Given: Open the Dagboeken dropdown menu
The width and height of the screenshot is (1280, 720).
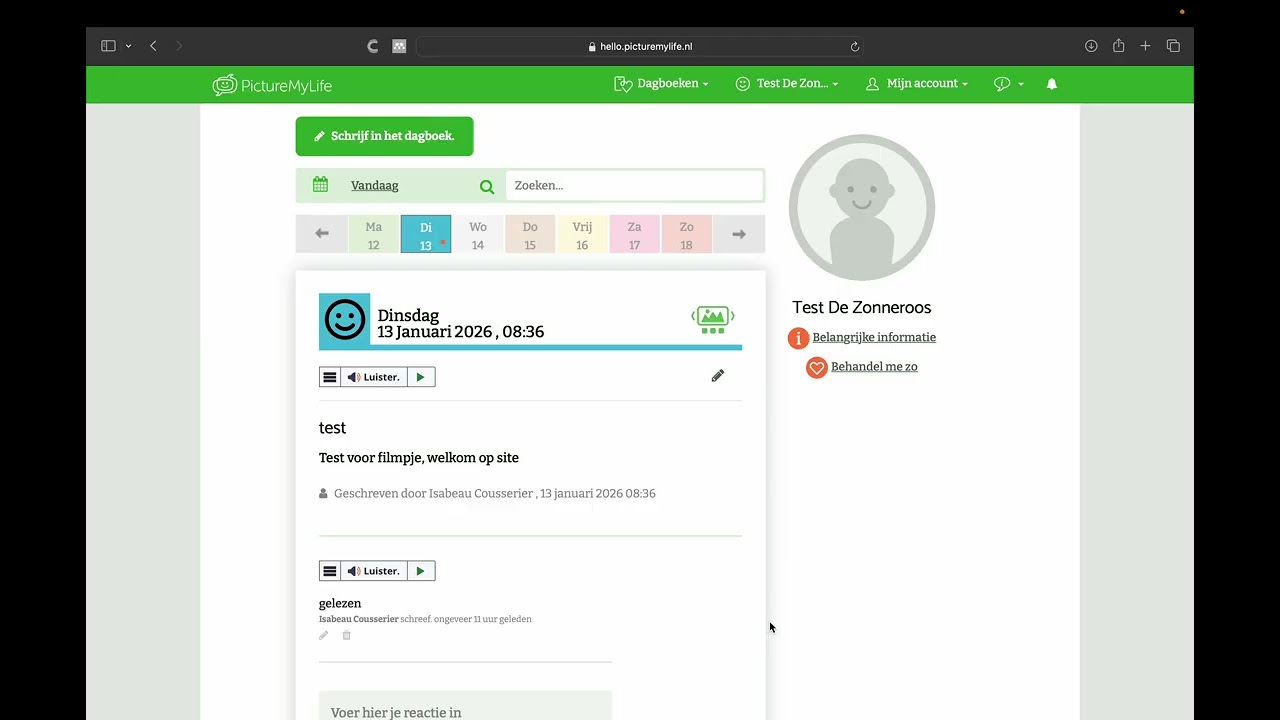Looking at the screenshot, I should coord(661,84).
